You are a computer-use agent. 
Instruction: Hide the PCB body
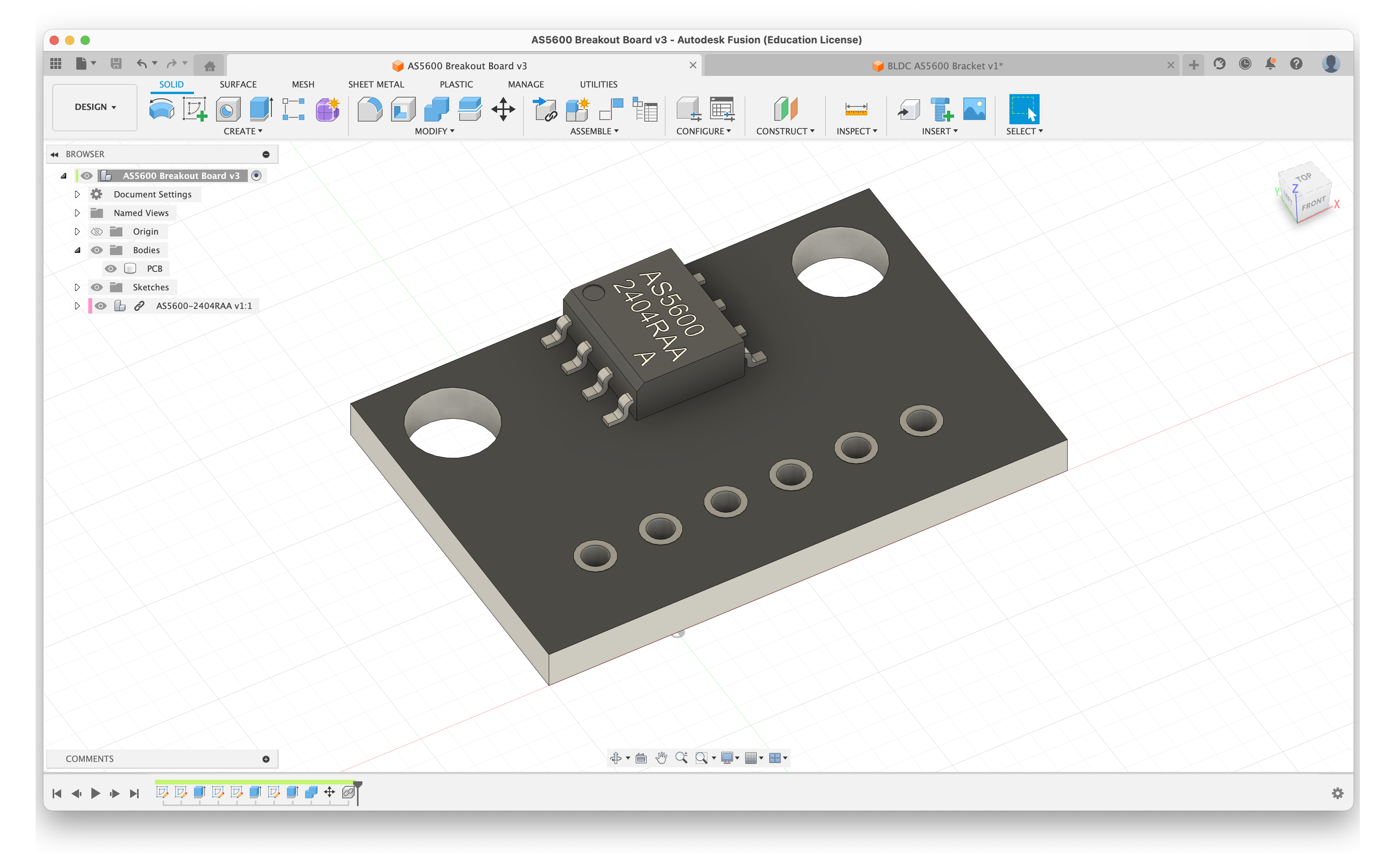coord(111,269)
